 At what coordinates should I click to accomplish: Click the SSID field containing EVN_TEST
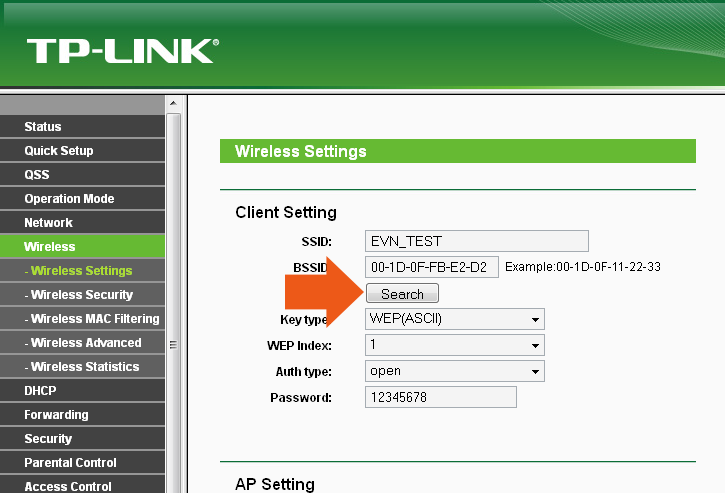tap(477, 241)
